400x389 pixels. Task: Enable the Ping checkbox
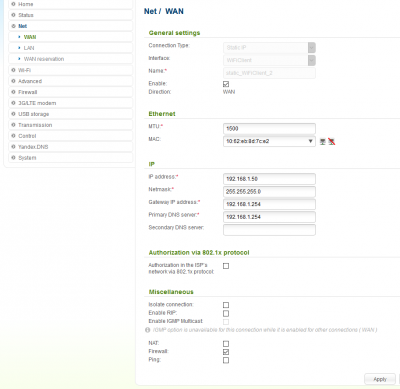[x=226, y=360]
